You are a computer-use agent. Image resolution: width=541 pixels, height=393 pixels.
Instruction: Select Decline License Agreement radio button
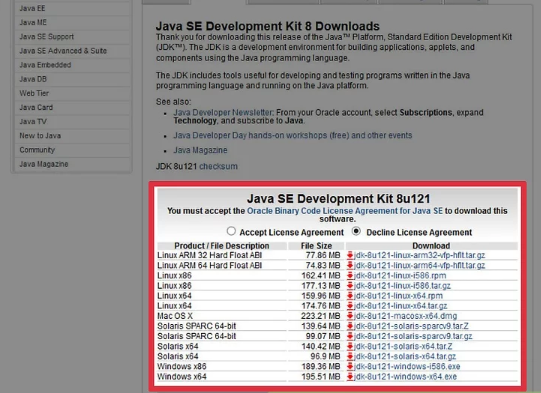(356, 231)
